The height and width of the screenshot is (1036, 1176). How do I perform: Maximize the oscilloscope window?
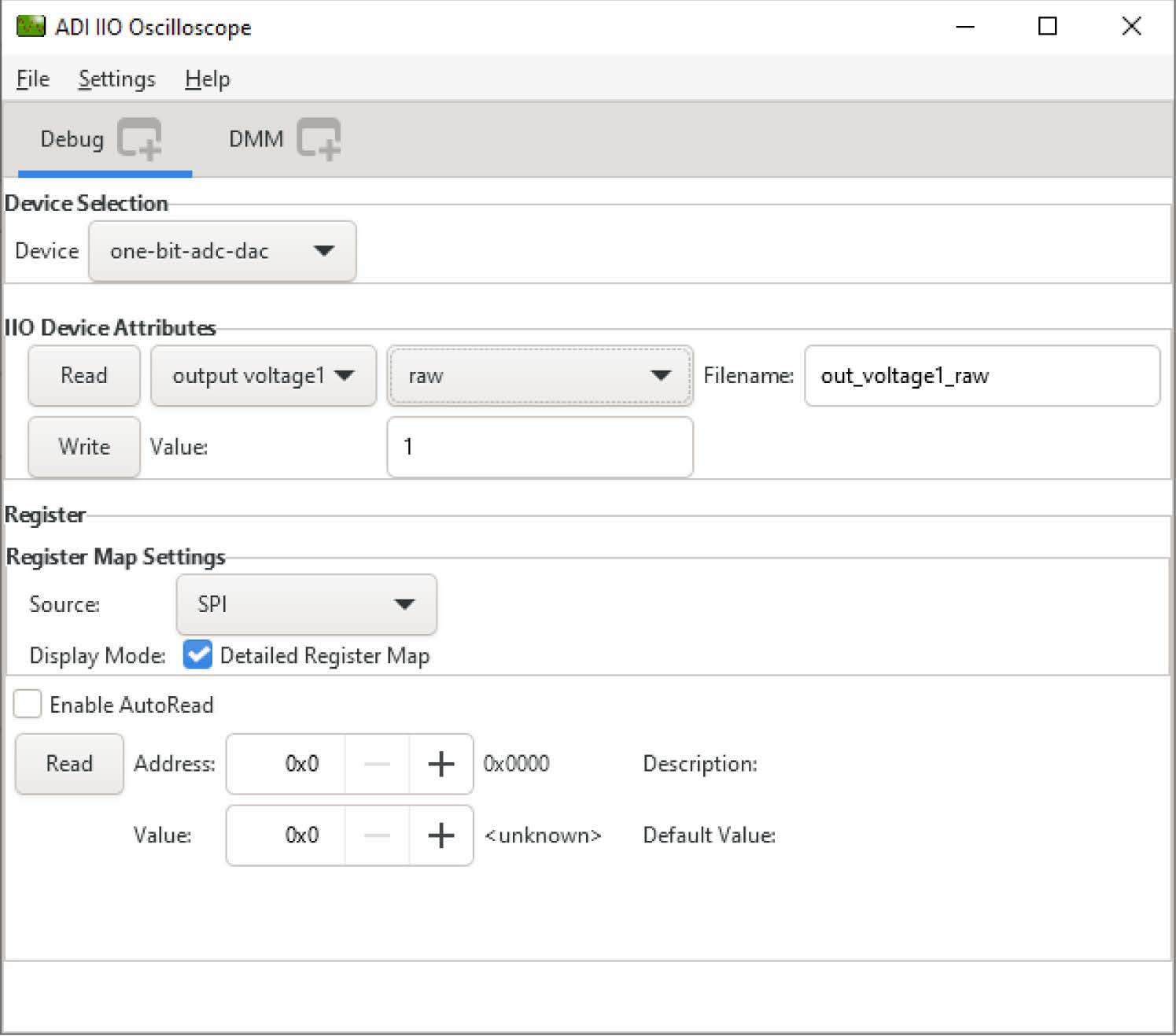click(1047, 27)
